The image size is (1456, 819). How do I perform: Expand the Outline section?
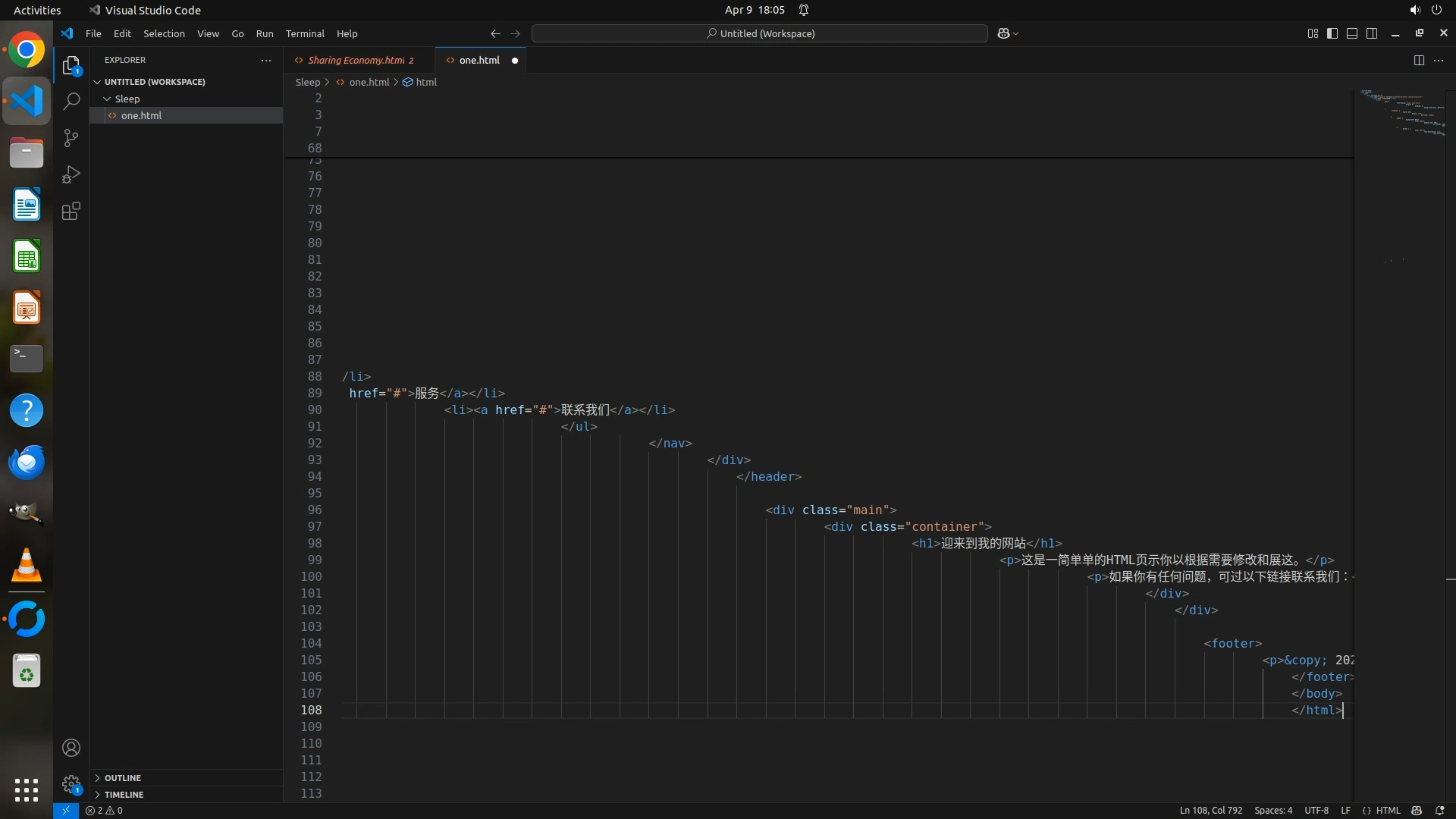coord(123,778)
